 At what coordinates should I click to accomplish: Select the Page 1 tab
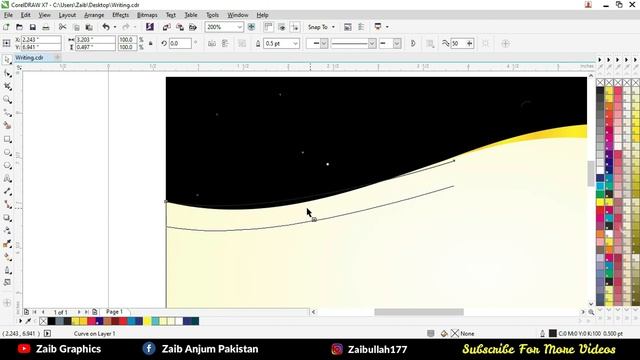click(114, 311)
